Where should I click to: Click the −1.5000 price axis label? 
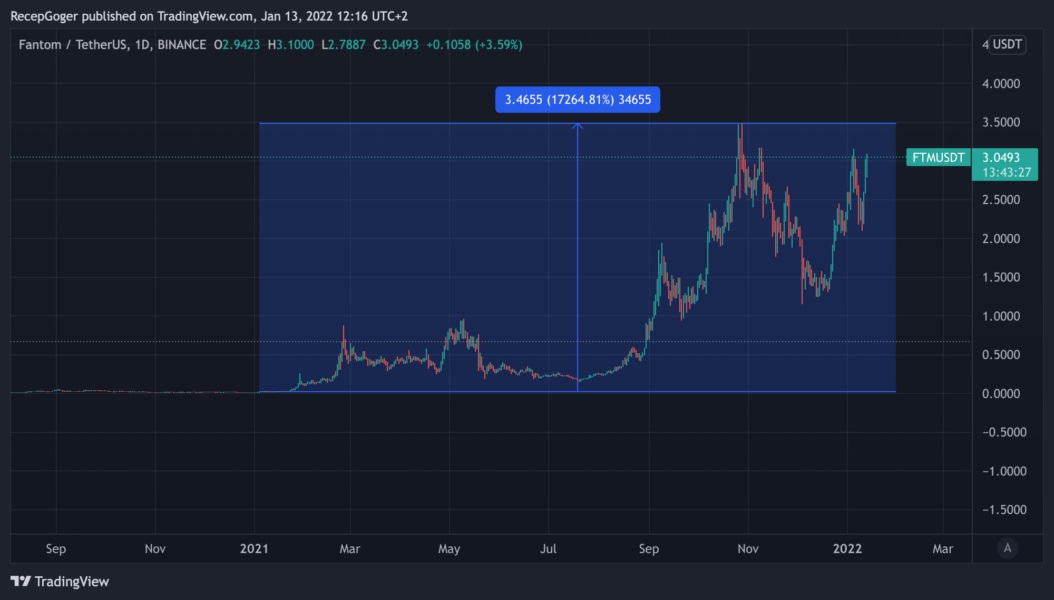coord(1004,510)
